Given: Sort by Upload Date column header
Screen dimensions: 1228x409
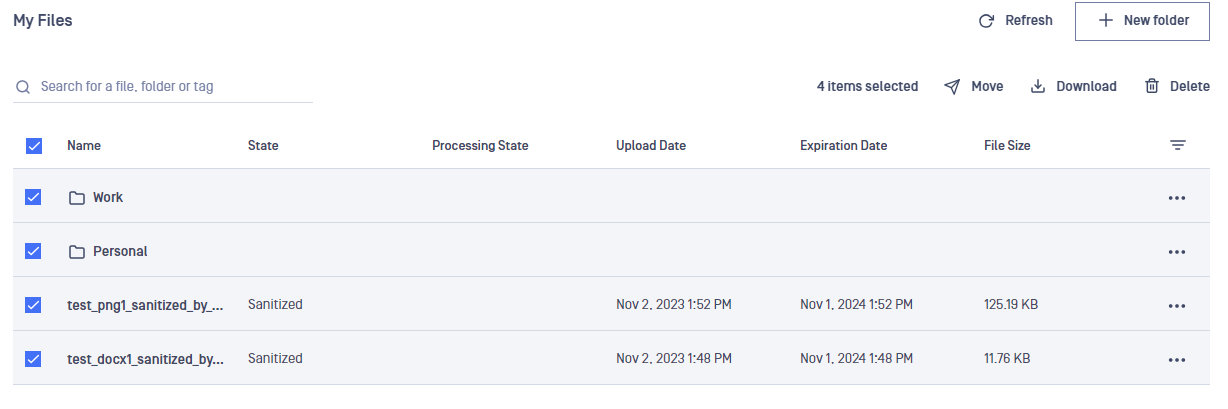Looking at the screenshot, I should point(651,146).
